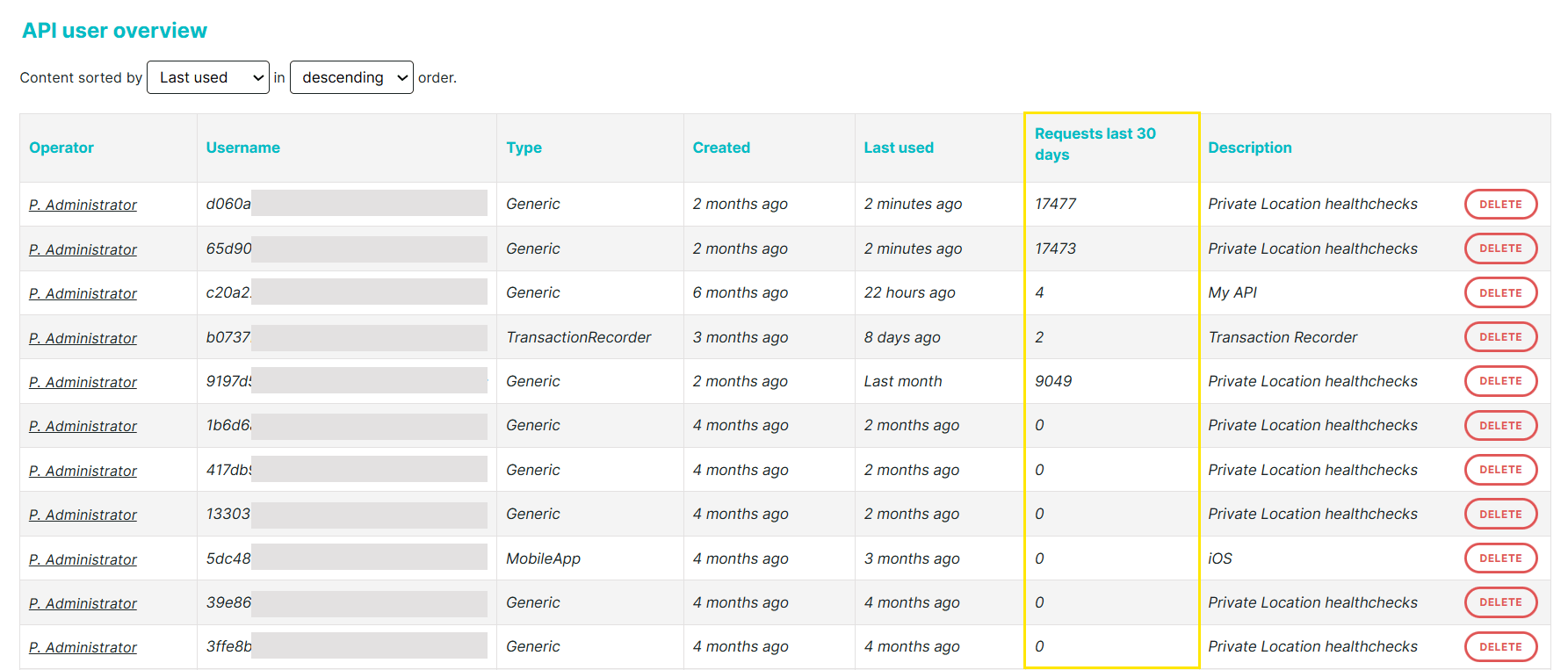Click the 'Last month' last used cell
The height and width of the screenshot is (670, 1568).
pos(903,381)
